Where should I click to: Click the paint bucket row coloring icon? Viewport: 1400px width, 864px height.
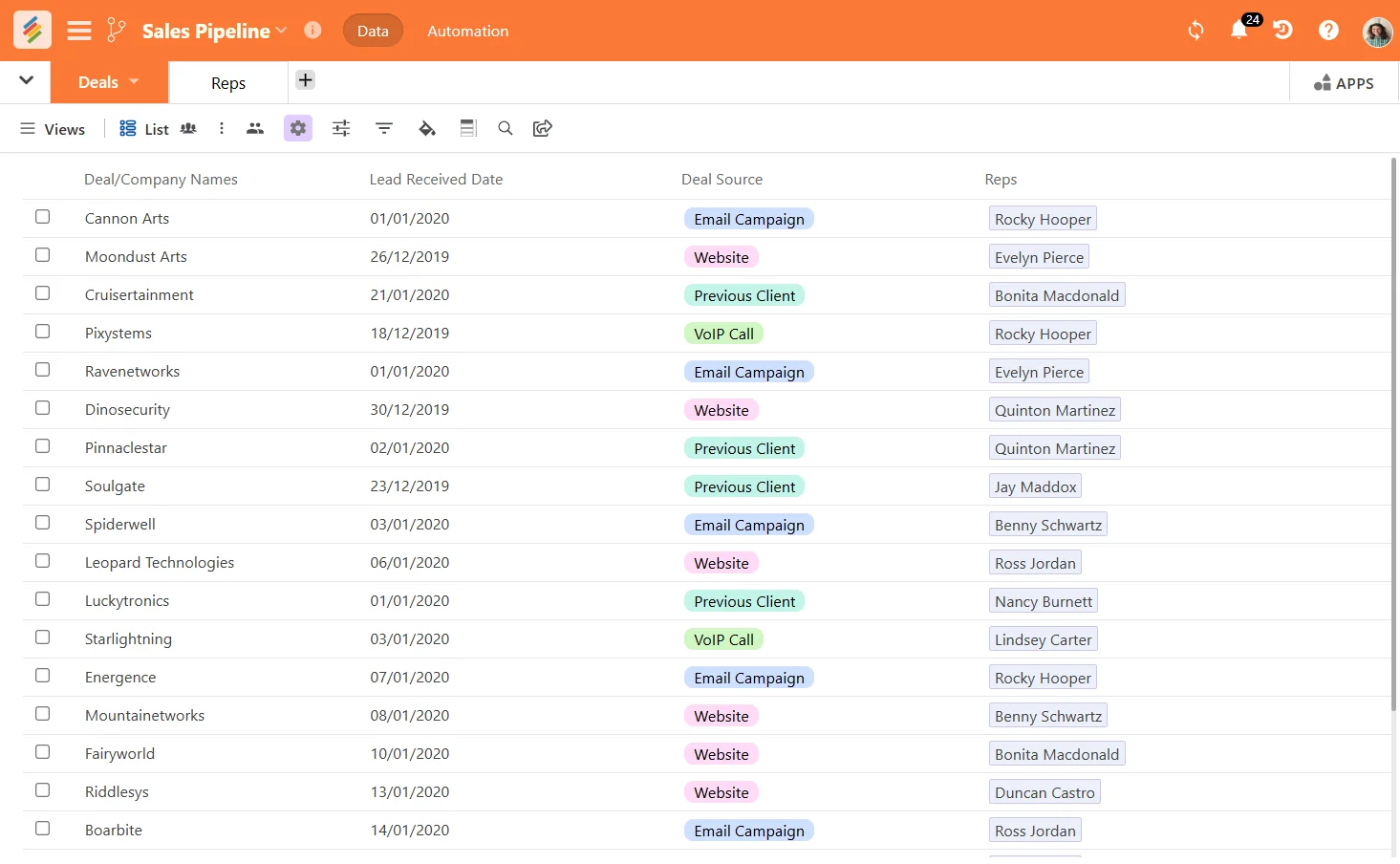point(427,127)
